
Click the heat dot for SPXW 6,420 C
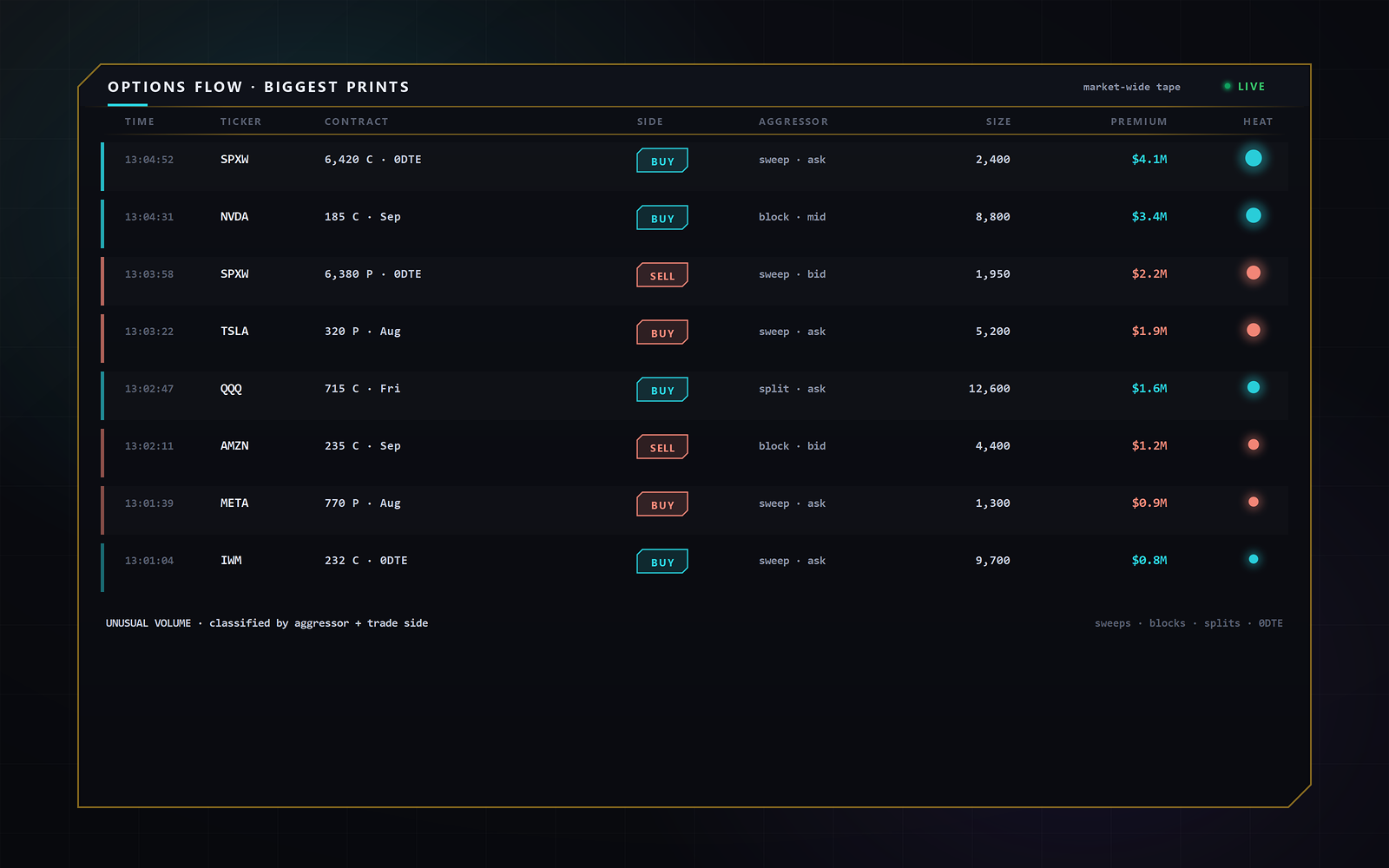pos(1254,158)
